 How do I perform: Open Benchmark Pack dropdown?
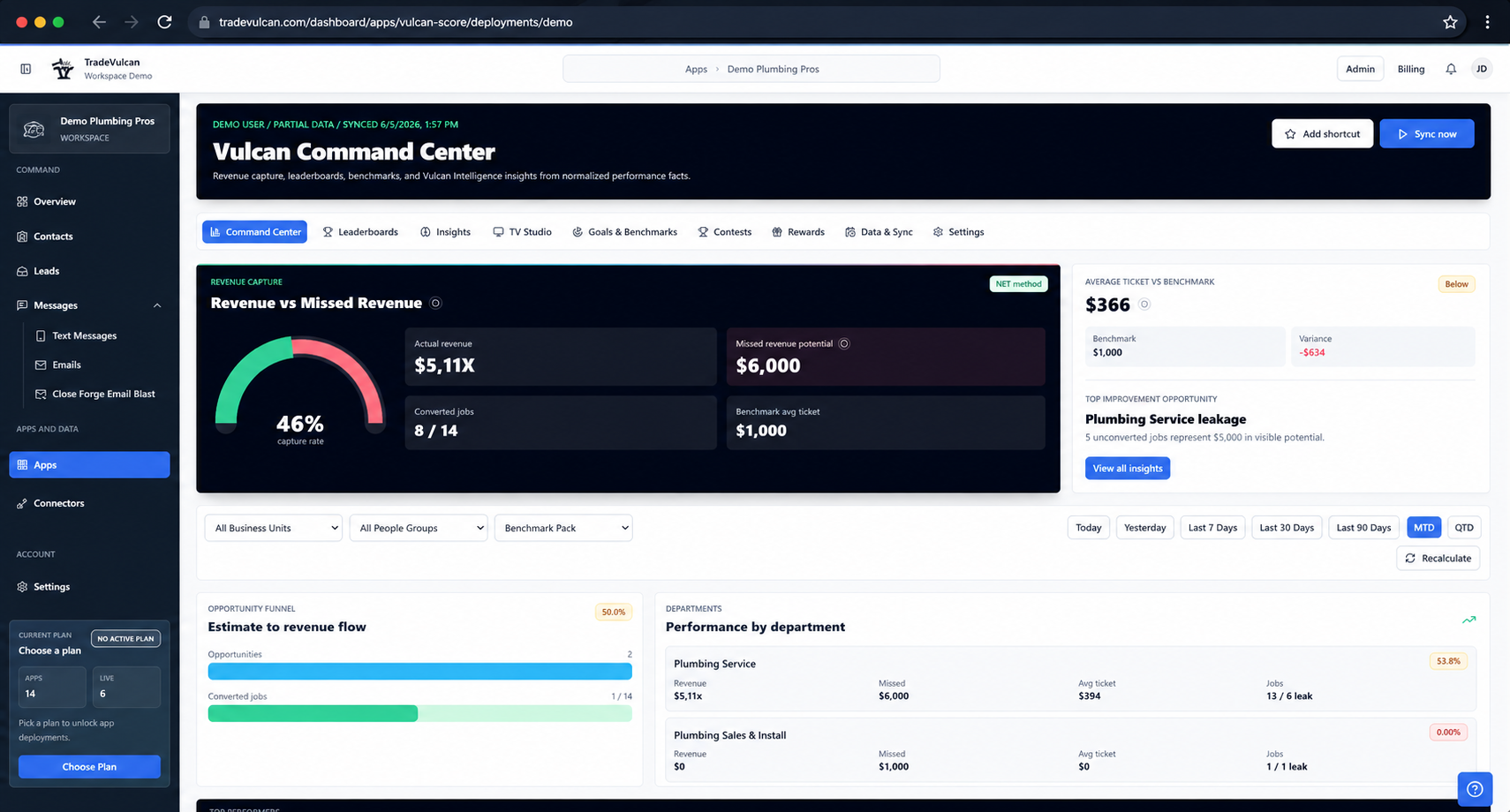562,528
